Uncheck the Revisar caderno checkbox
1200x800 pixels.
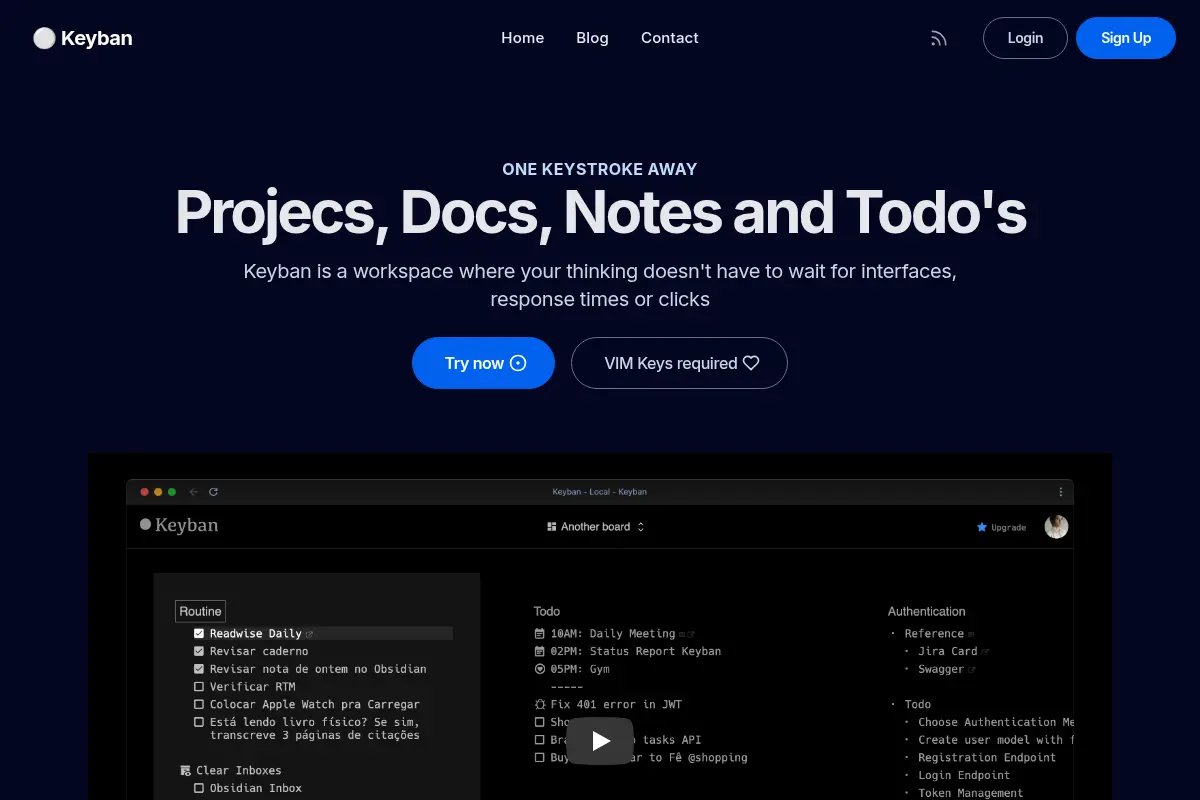[199, 651]
